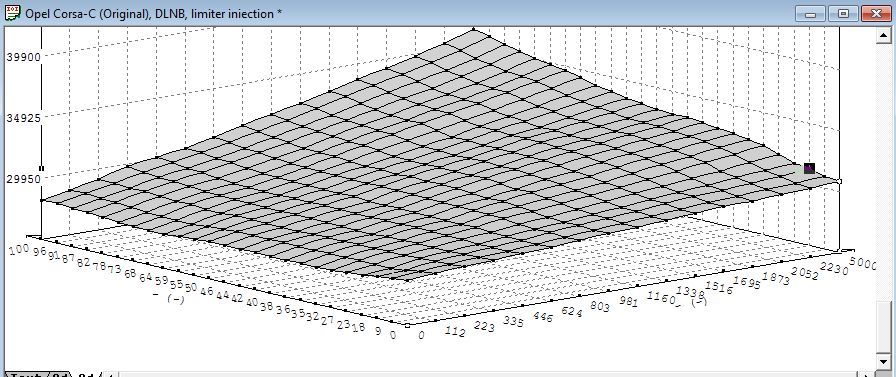Click the 34925 value axis label
896x377 pixels.
click(x=23, y=118)
